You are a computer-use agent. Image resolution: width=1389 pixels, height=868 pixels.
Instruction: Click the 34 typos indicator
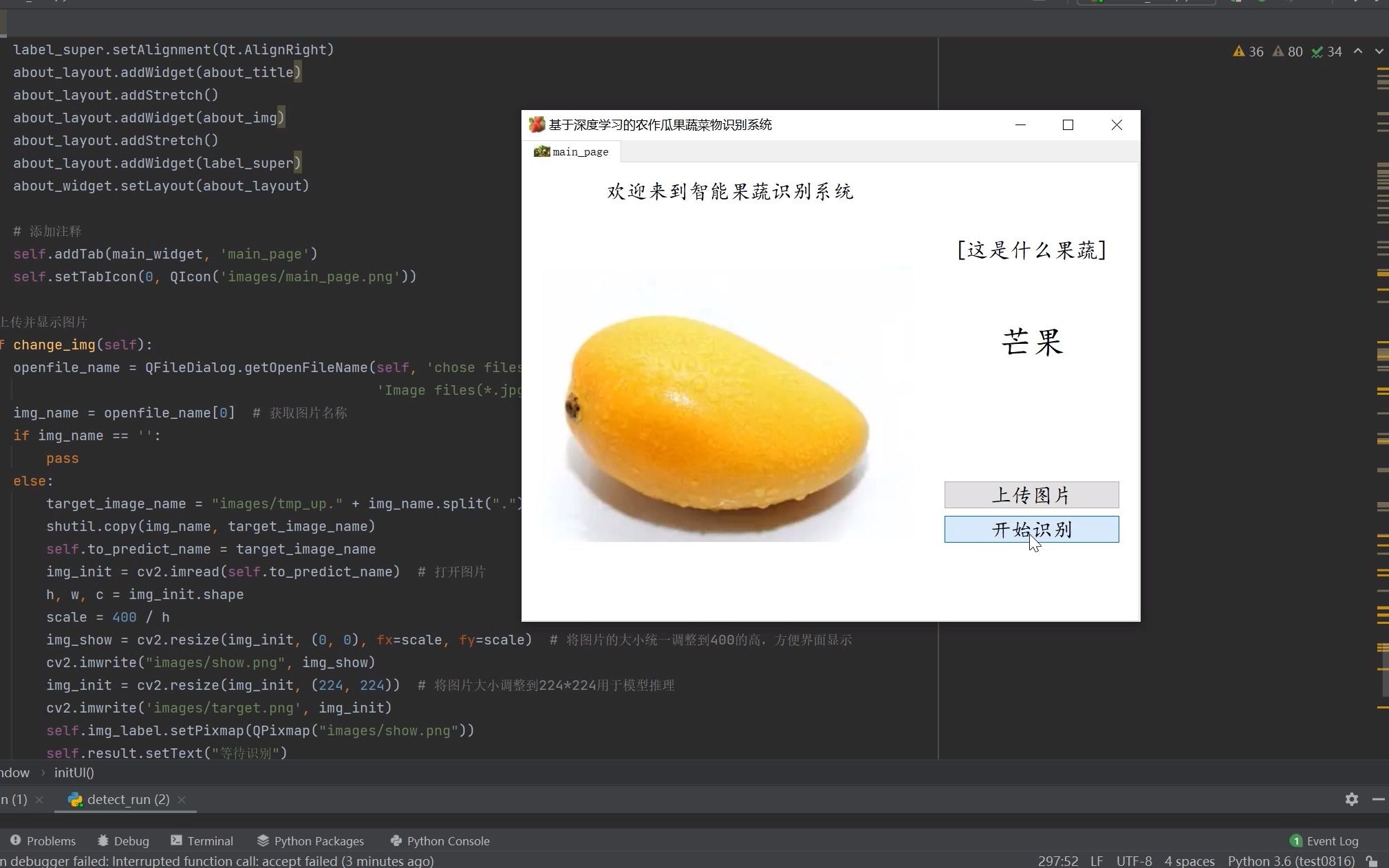pyautogui.click(x=1326, y=52)
